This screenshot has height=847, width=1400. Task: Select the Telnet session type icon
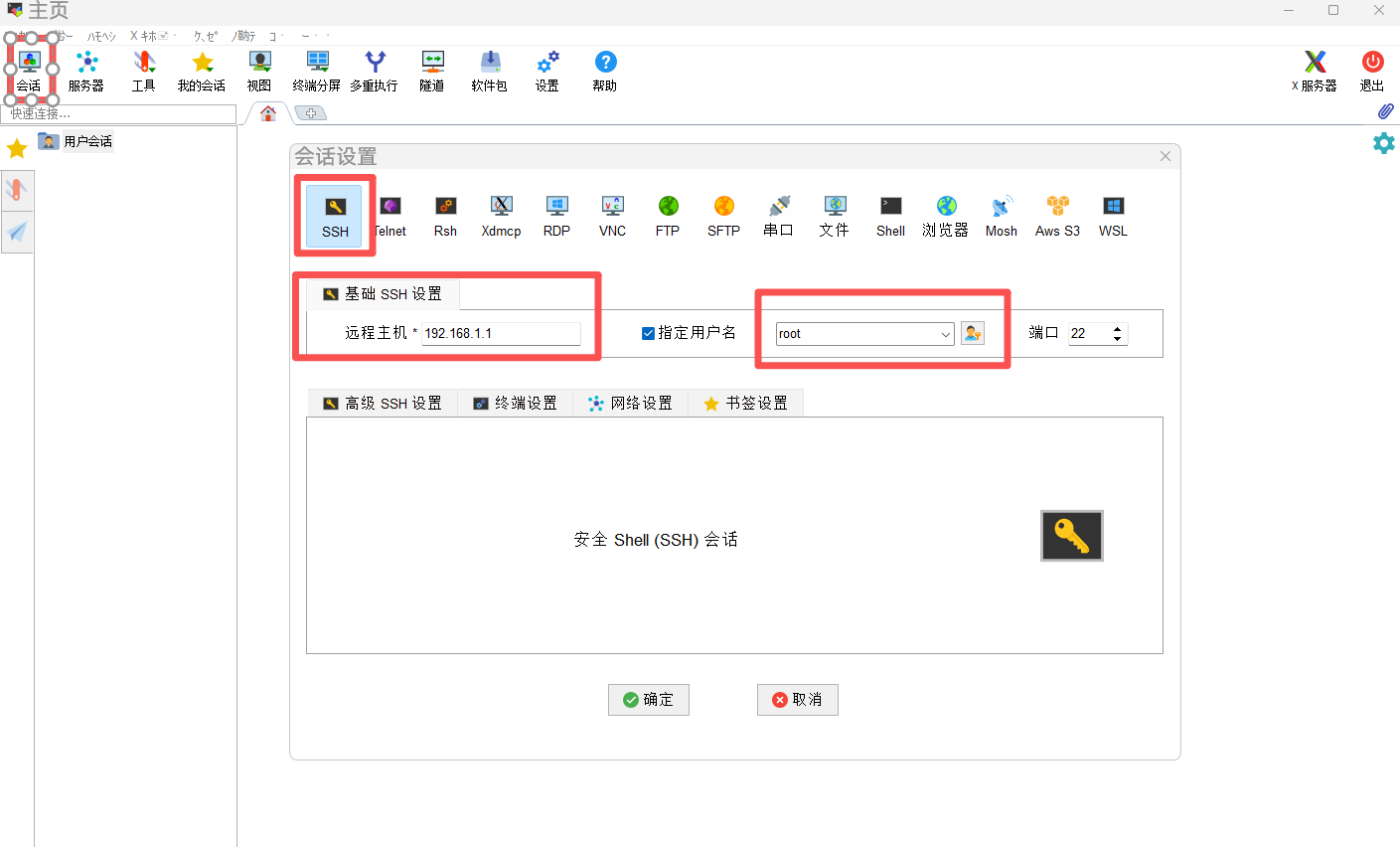[391, 216]
